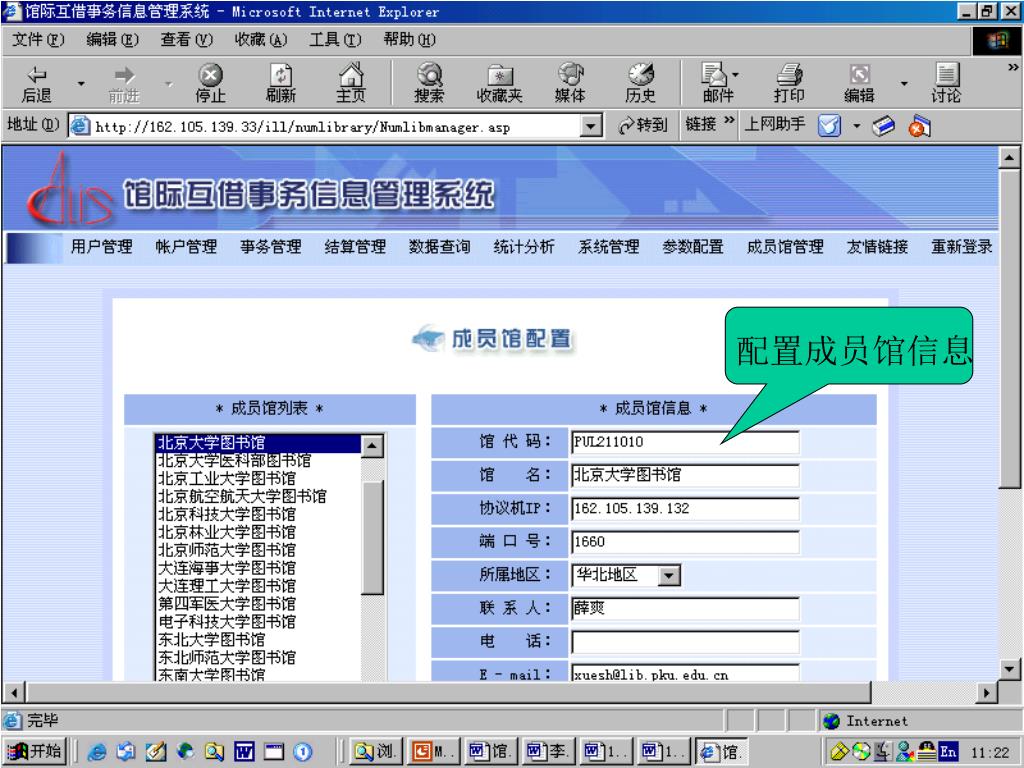Viewport: 1024px width, 768px height.
Task: Launch Internet Explorer from quick launch bar
Action: click(97, 752)
